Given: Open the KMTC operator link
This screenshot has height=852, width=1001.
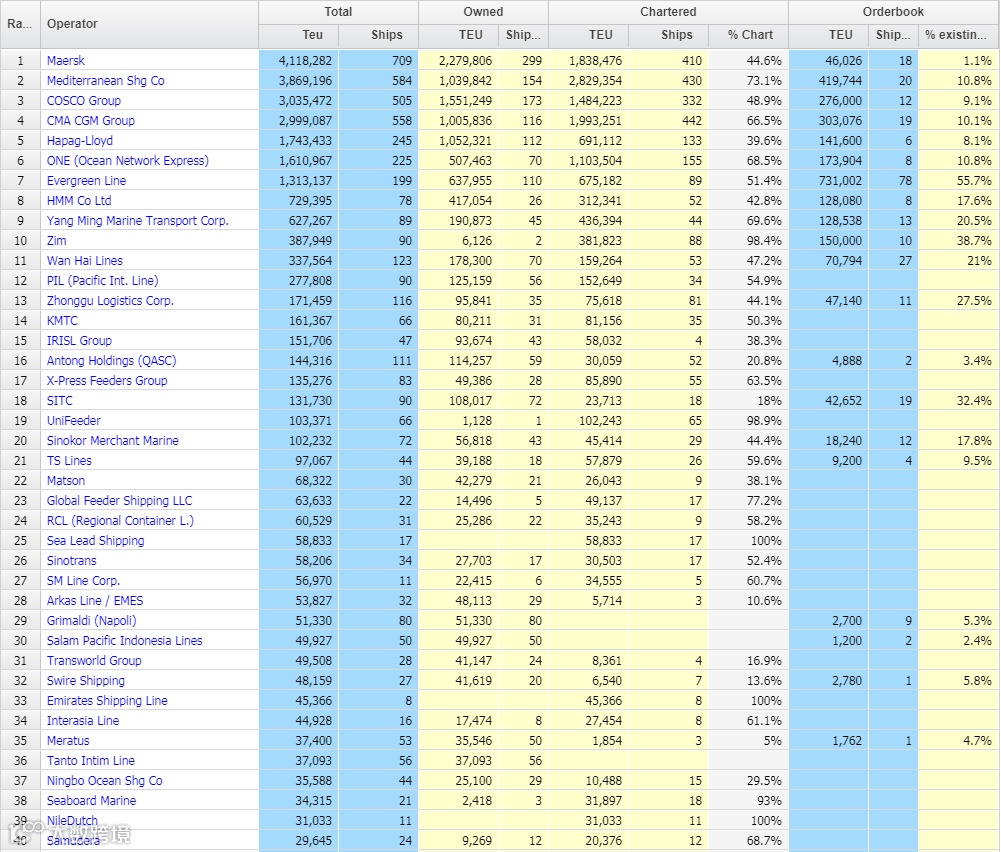Looking at the screenshot, I should pyautogui.click(x=62, y=320).
